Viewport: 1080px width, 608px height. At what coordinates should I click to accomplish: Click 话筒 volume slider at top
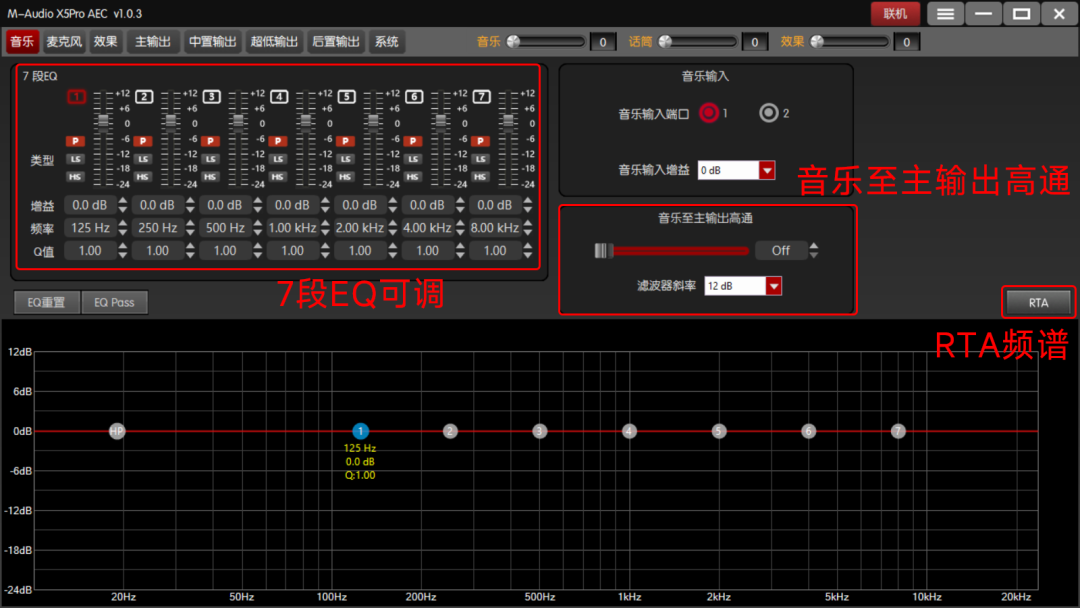click(x=698, y=42)
